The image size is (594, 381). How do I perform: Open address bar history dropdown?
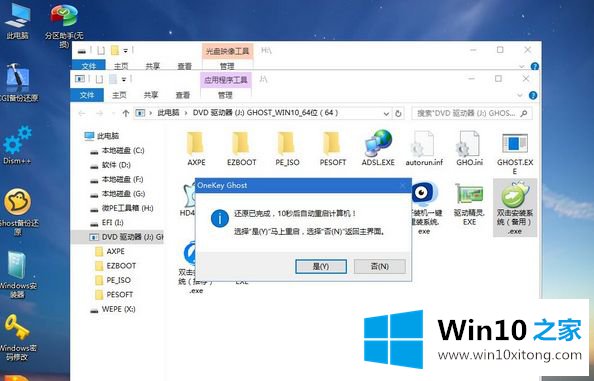point(386,113)
